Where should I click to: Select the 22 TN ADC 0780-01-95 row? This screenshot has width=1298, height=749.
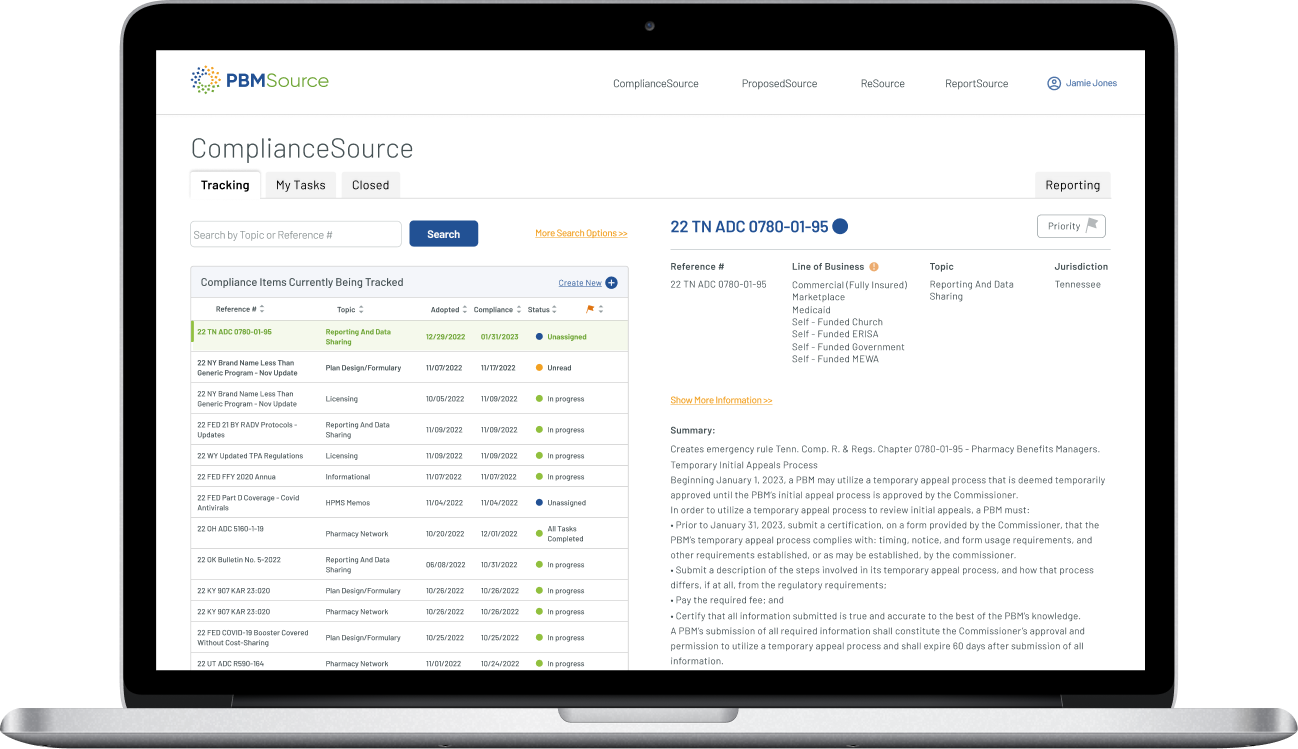(410, 337)
